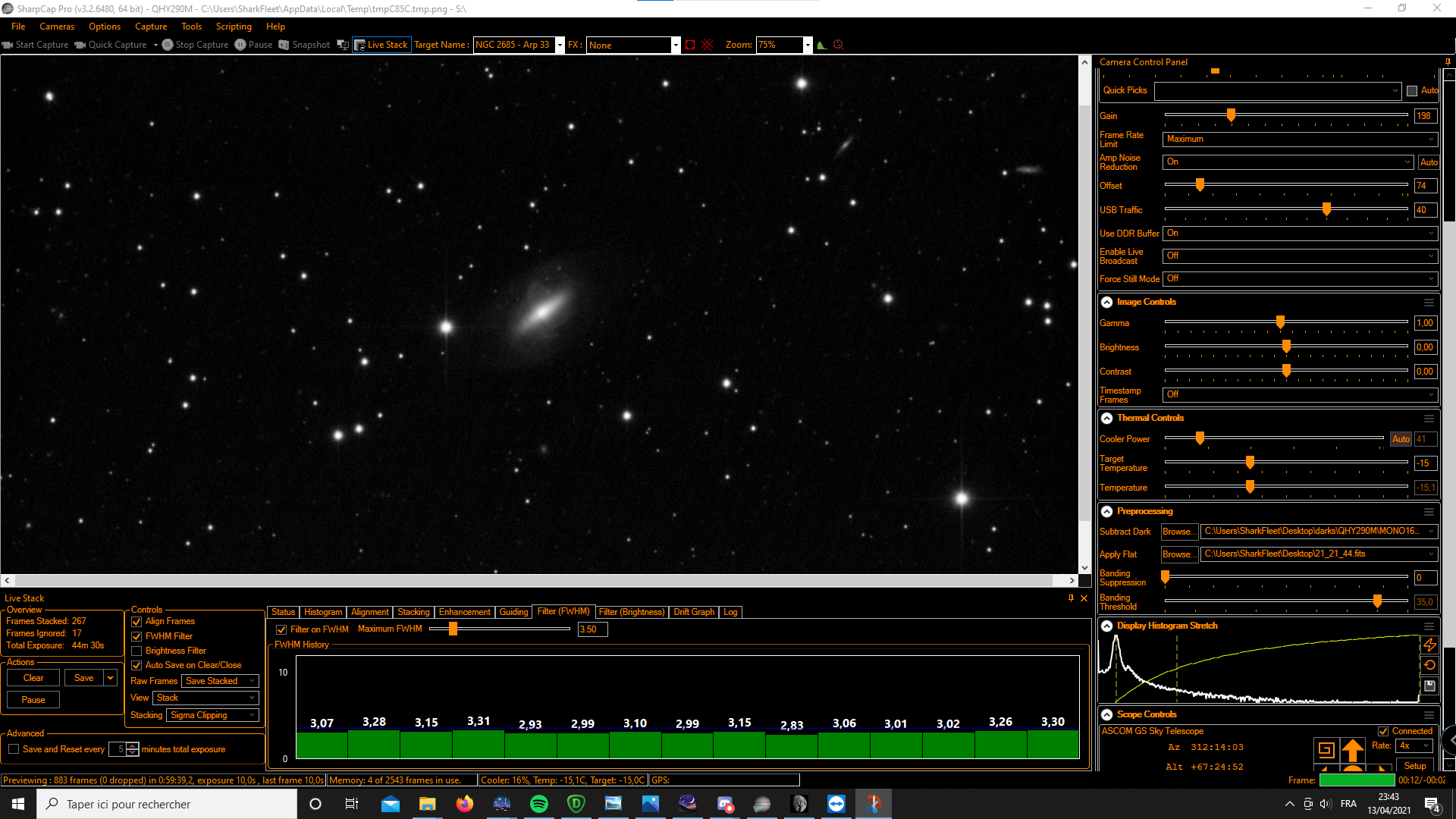Expand the Frame Rate Limit dropdown
The width and height of the screenshot is (1456, 819).
point(1299,139)
